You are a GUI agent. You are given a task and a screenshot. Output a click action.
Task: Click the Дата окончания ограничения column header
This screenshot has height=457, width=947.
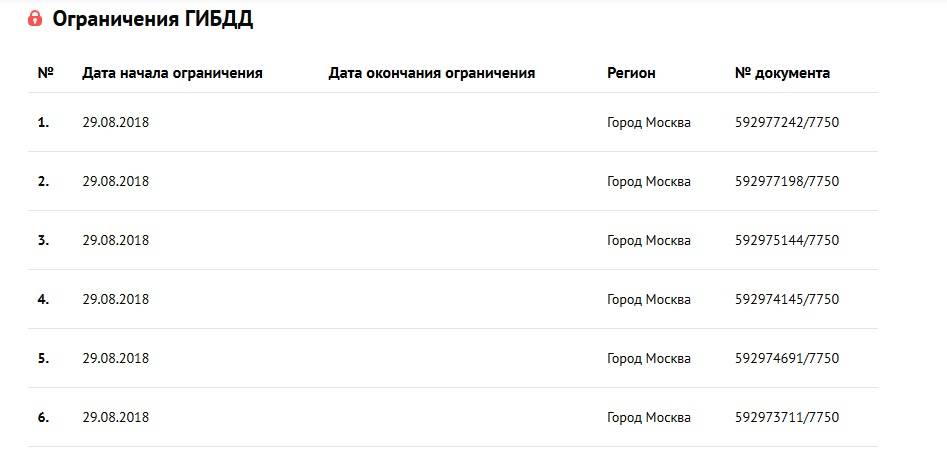tap(432, 73)
